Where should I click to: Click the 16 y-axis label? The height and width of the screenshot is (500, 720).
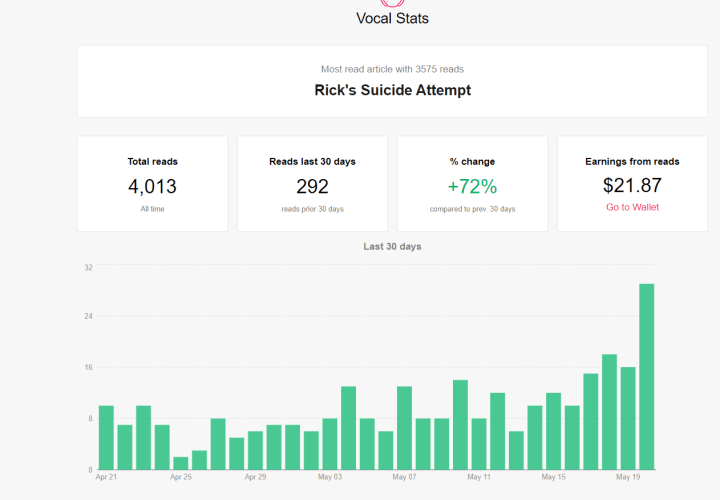(x=88, y=367)
